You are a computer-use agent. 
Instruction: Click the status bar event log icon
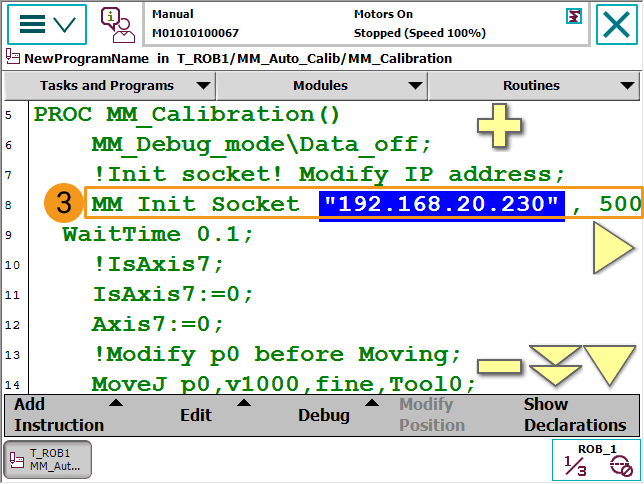(573, 16)
